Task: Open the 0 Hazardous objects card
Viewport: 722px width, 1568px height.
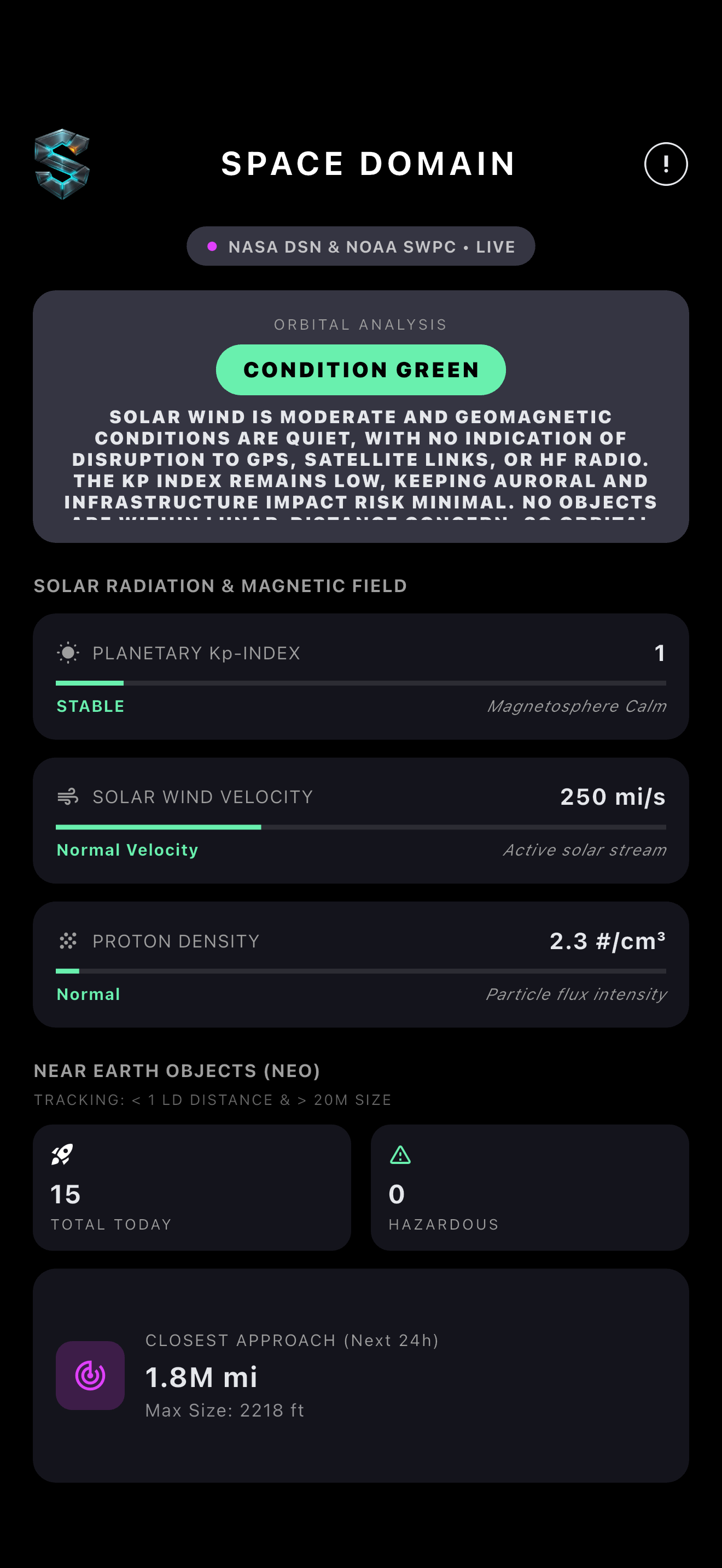Action: click(529, 1187)
